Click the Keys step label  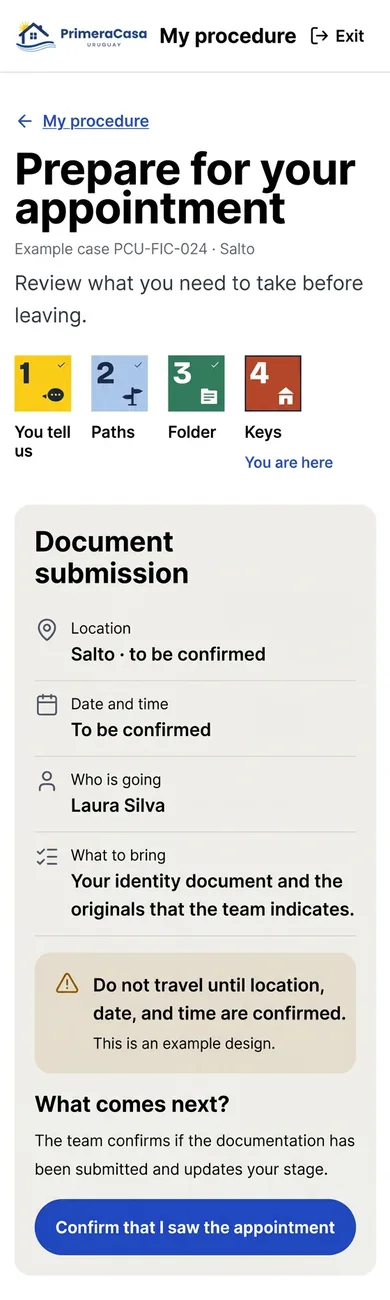pos(263,432)
